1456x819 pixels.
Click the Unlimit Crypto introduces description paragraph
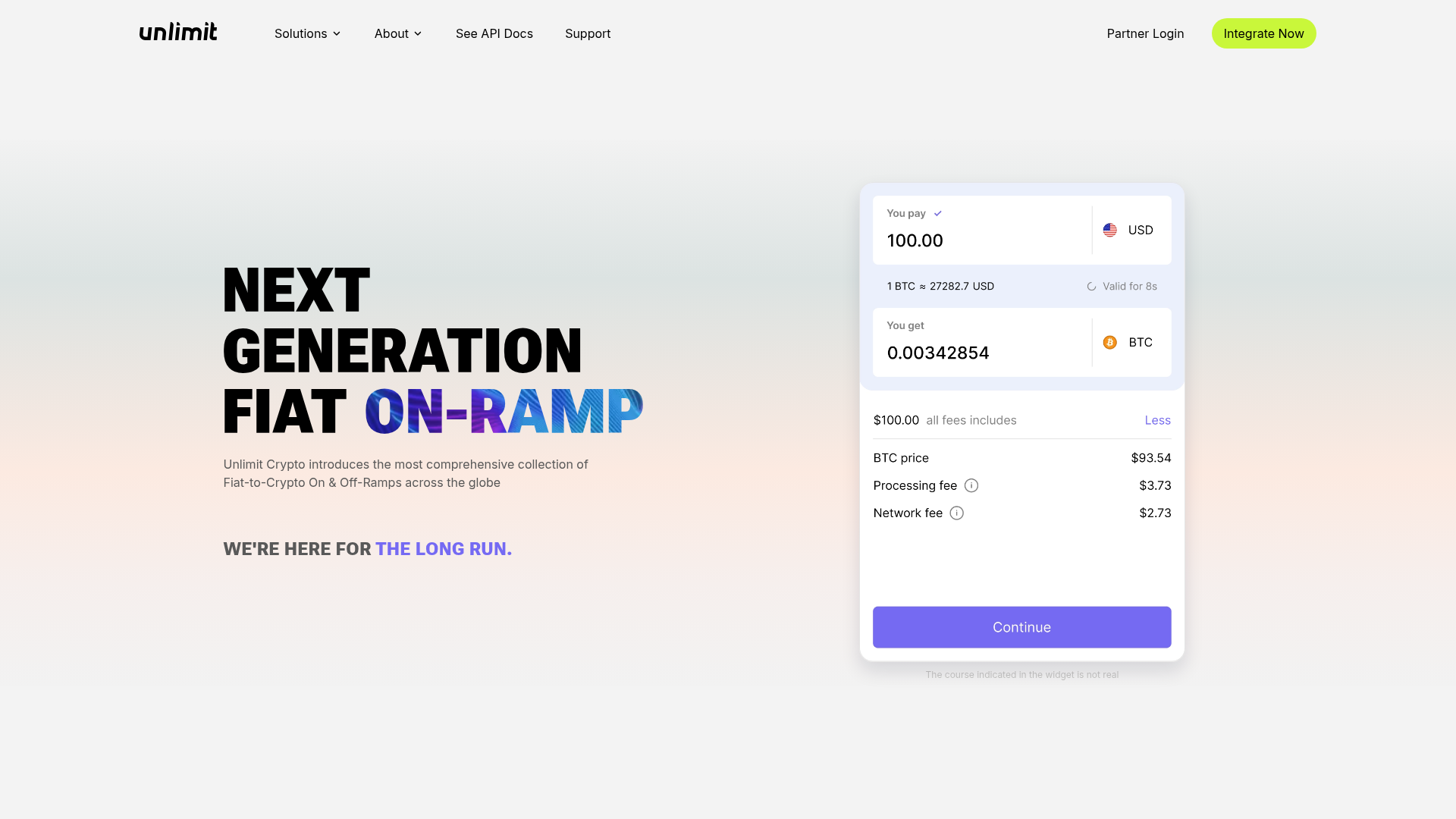pyautogui.click(x=405, y=473)
